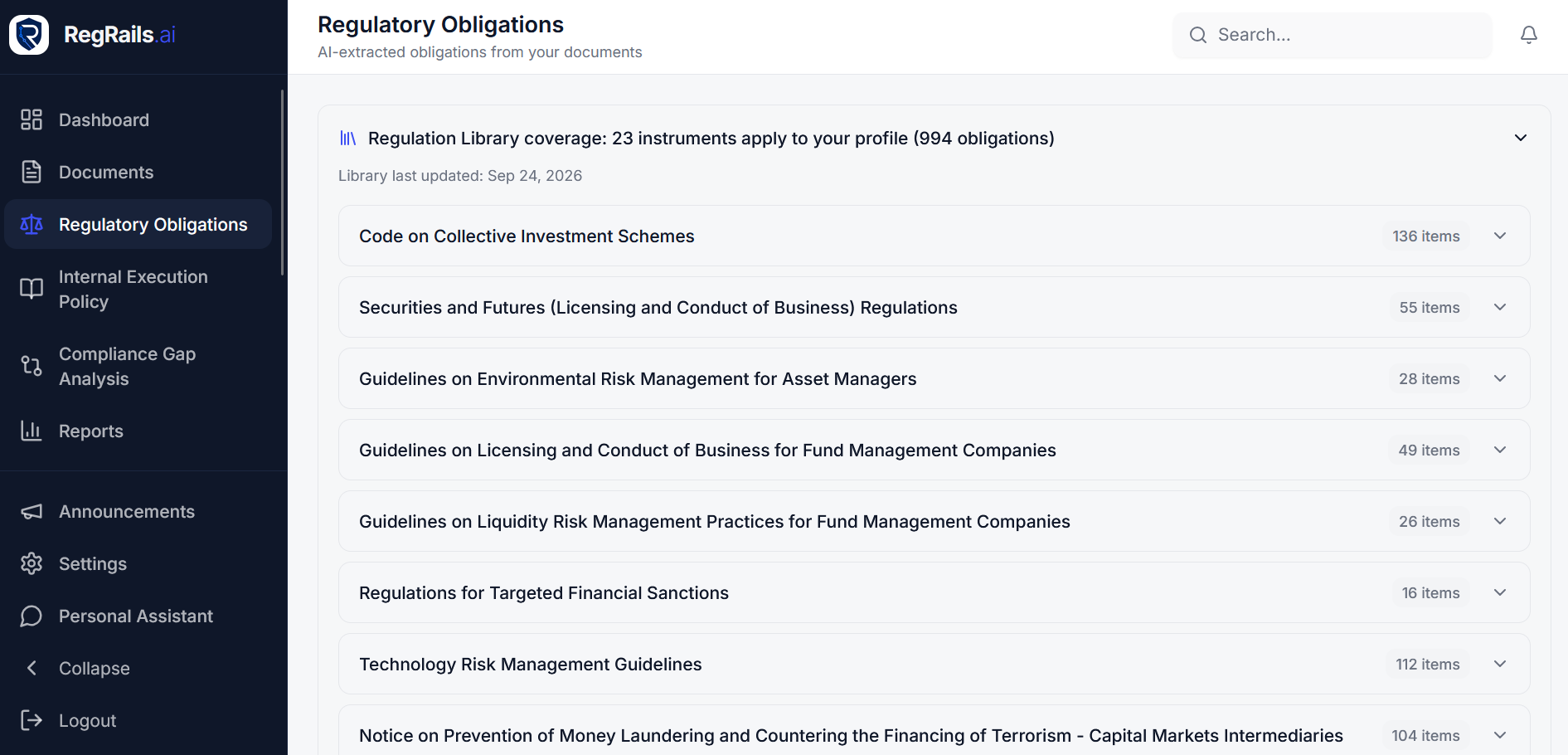Open Settings from sidebar
The height and width of the screenshot is (755, 1568).
[x=93, y=563]
